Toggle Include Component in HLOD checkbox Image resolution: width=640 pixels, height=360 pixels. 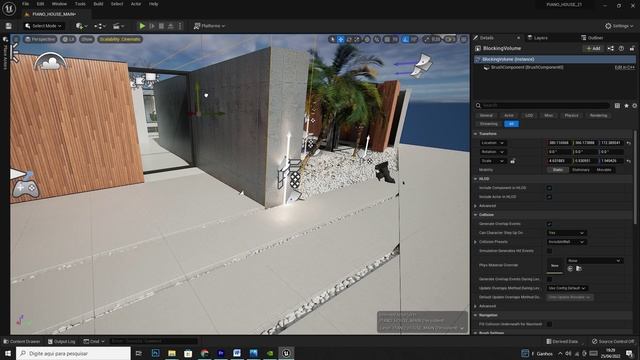549,188
